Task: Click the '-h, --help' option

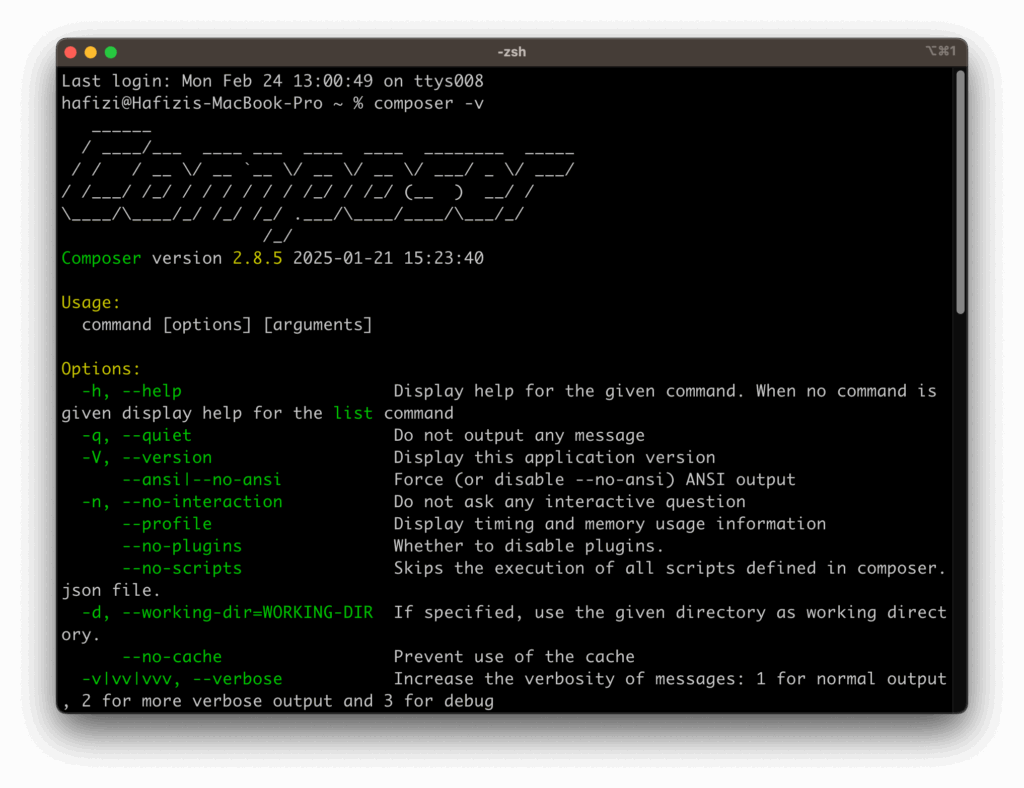Action: [x=131, y=391]
